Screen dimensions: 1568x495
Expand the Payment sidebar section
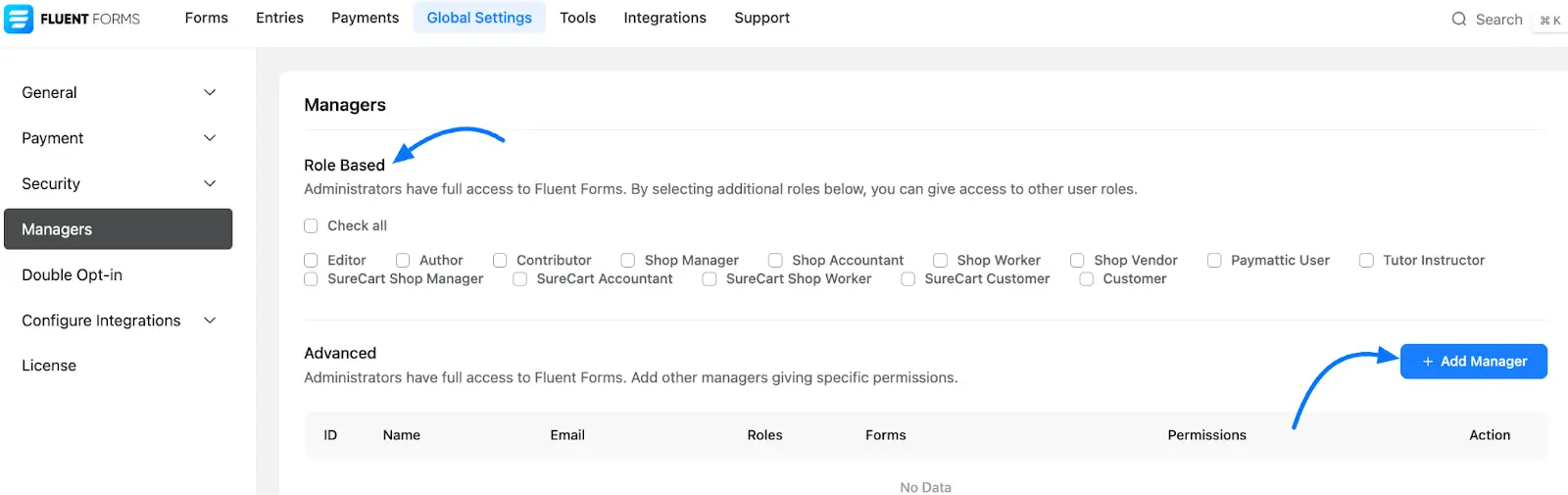coord(209,138)
